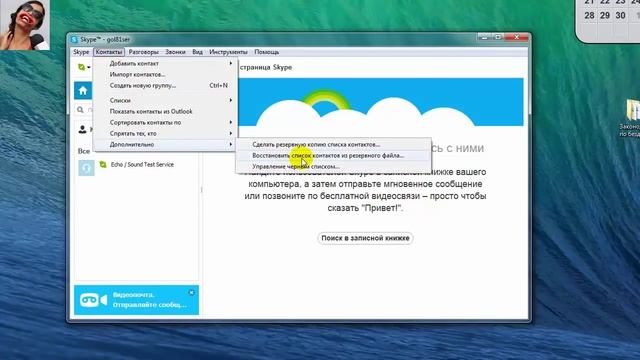Screen dimensions: 640x360
Task: Close the Skype window
Action: click(x=517, y=37)
